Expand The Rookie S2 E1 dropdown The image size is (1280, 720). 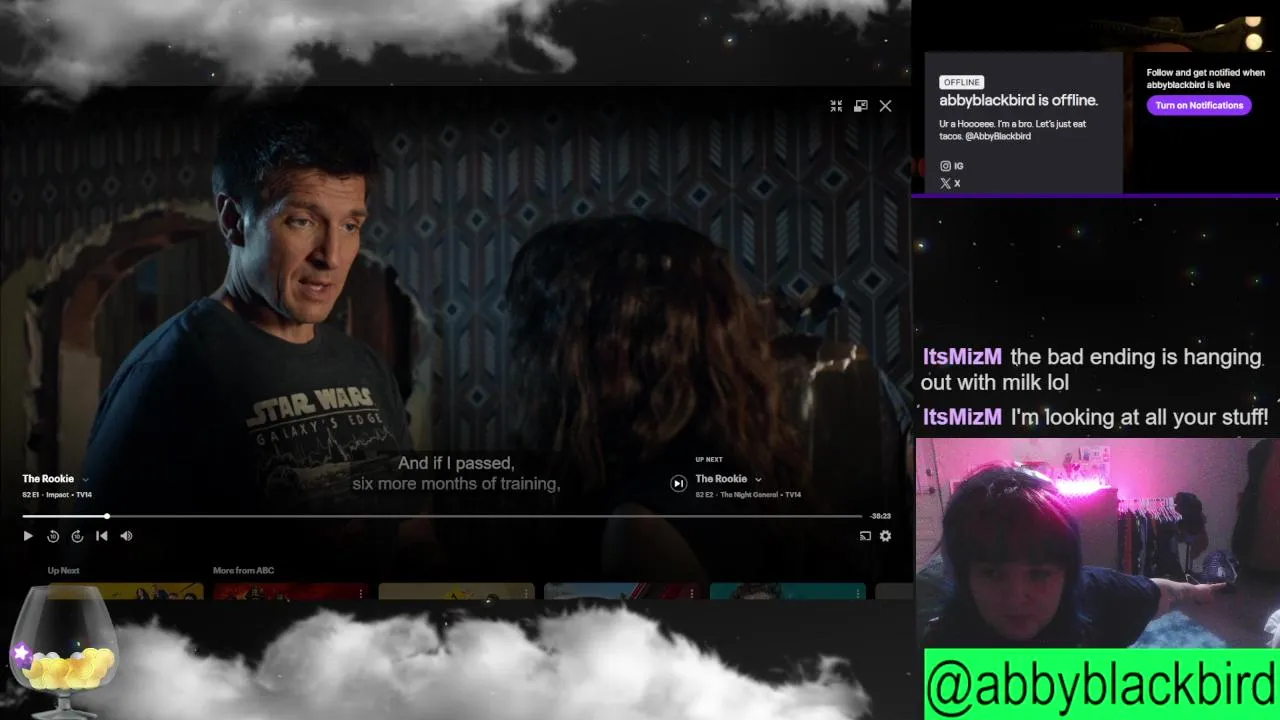pyautogui.click(x=85, y=480)
